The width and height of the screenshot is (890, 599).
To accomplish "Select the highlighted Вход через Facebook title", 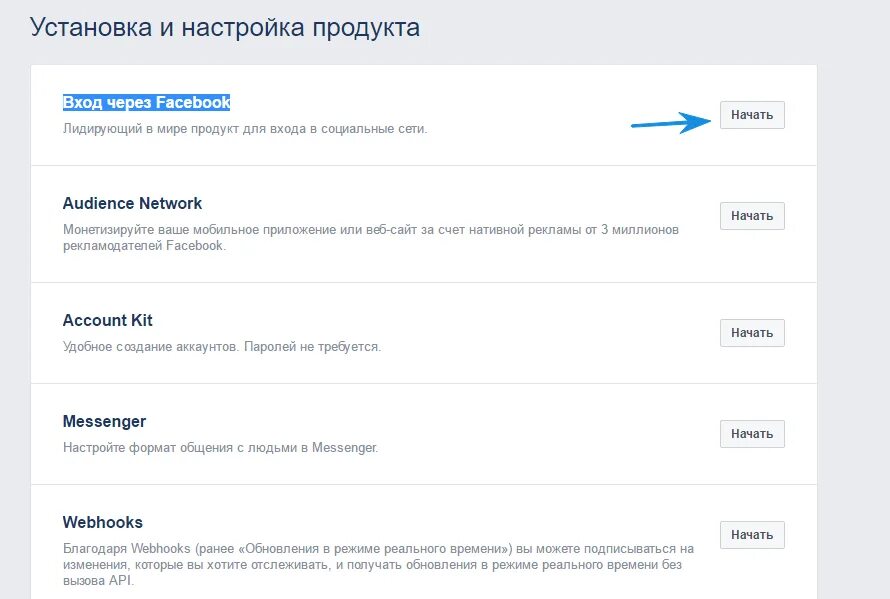I will tap(146, 102).
